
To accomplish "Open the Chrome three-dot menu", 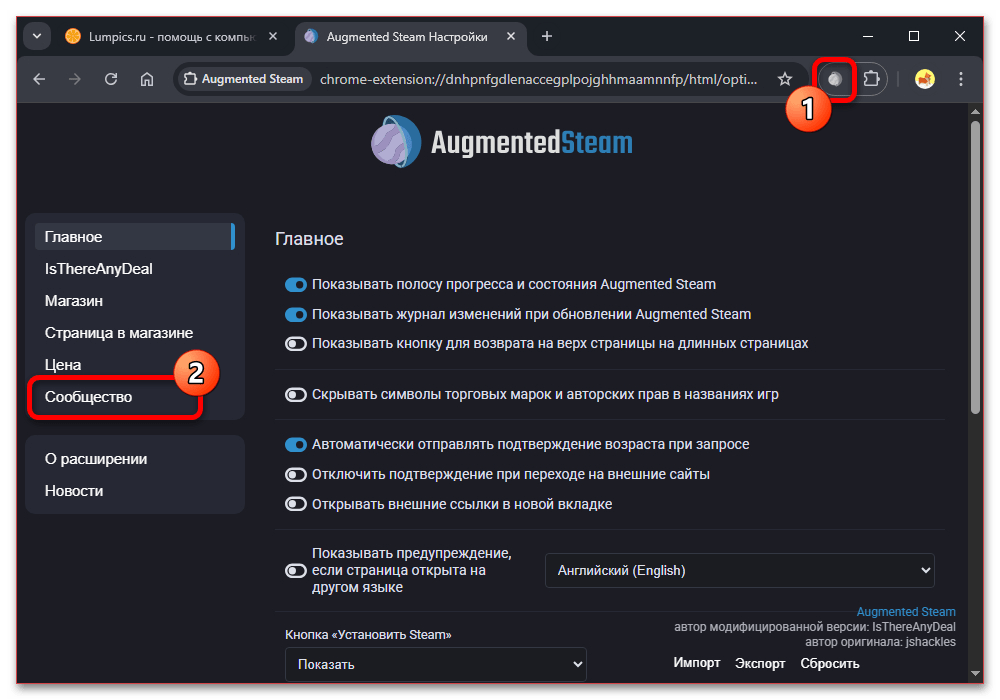I will tap(960, 79).
